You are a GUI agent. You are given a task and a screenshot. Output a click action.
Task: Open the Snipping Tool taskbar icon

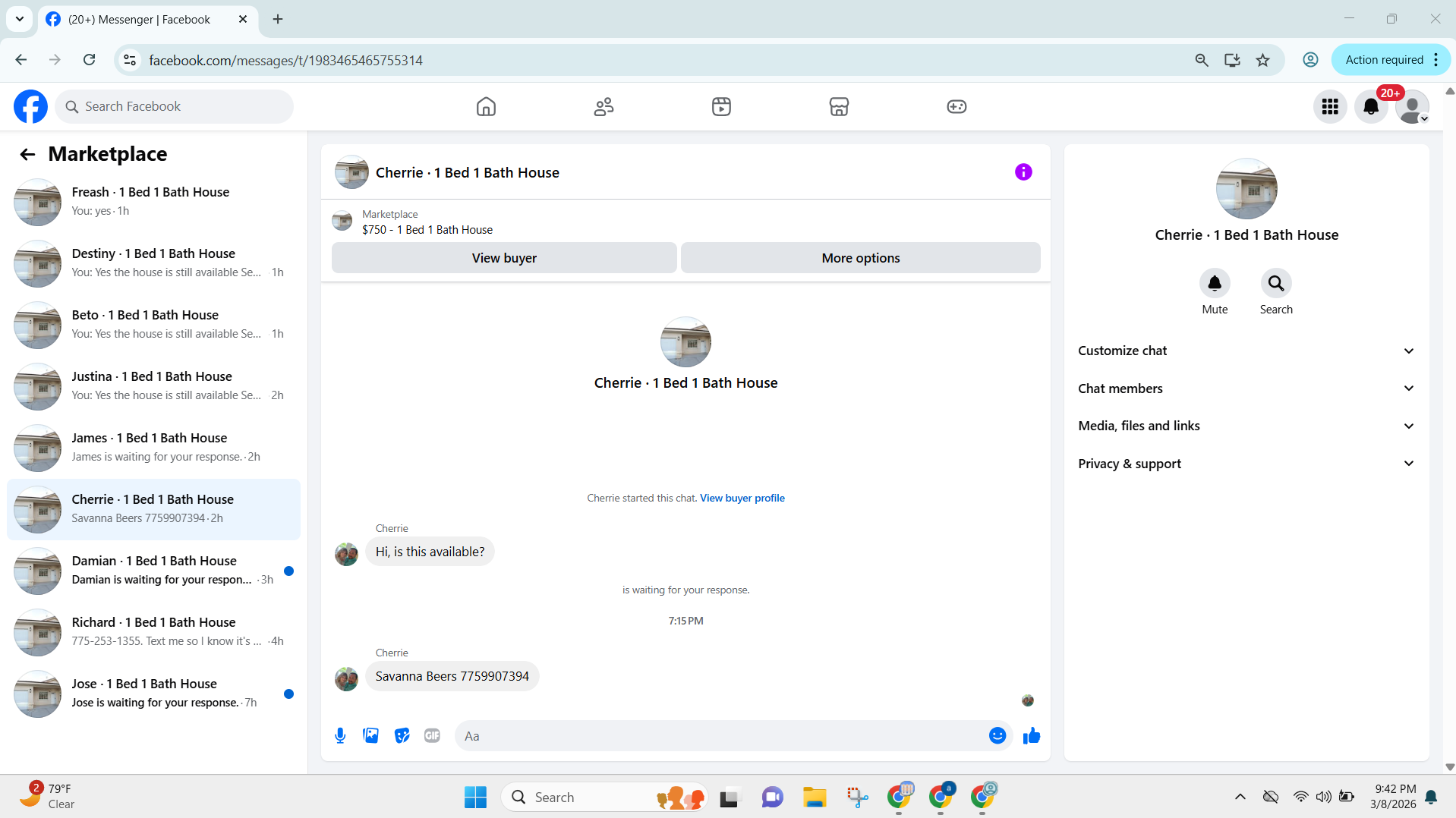857,797
